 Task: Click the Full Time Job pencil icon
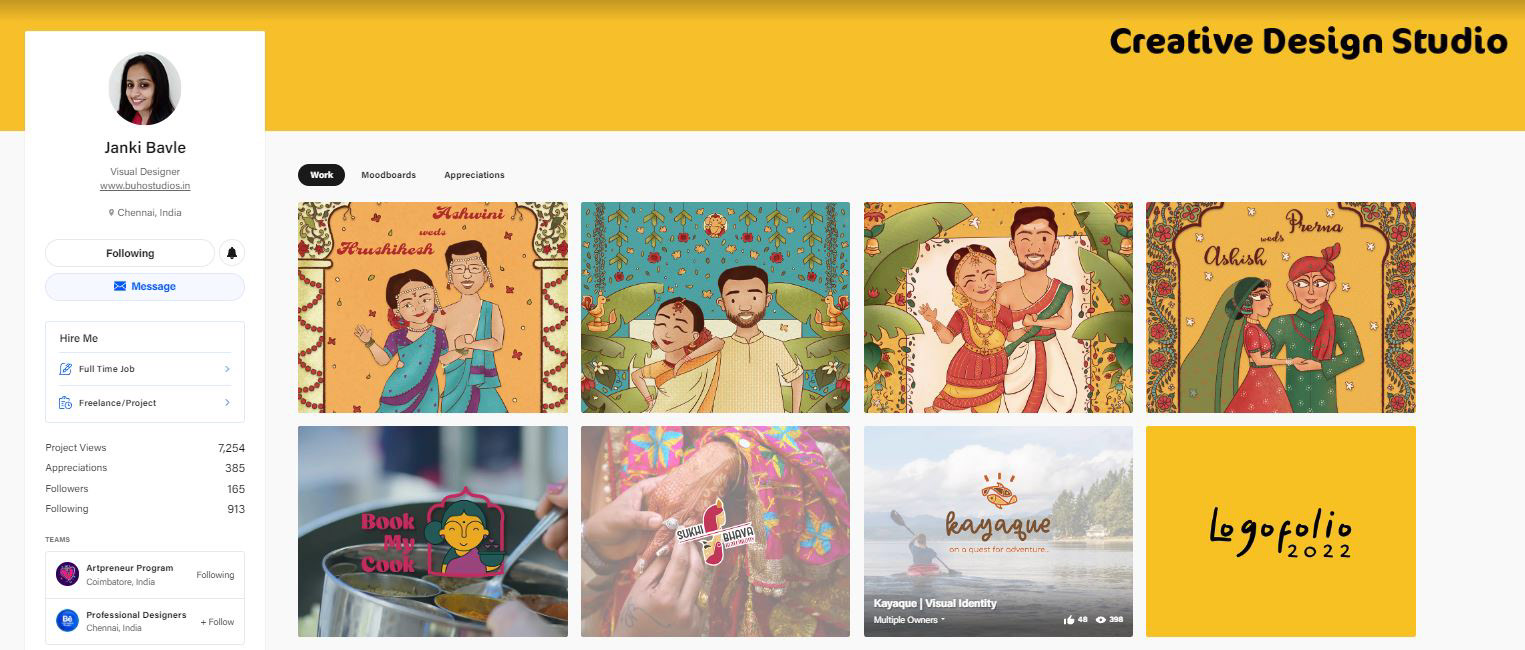pyautogui.click(x=66, y=369)
